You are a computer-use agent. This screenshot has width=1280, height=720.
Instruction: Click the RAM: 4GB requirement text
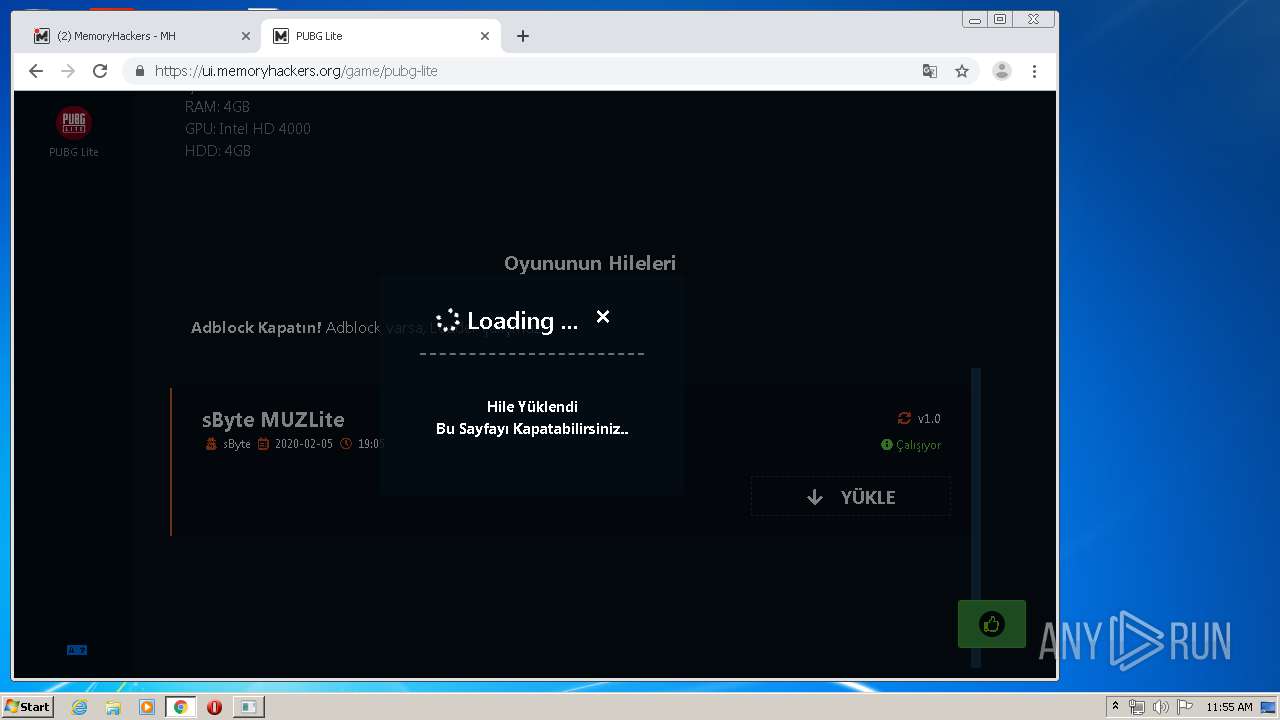[x=218, y=107]
